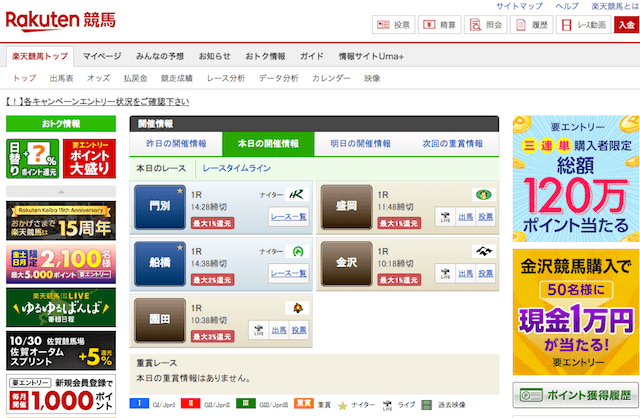This screenshot has width=640, height=418.
Task: Open the 三連単 120万ポイント banner
Action: (576, 179)
